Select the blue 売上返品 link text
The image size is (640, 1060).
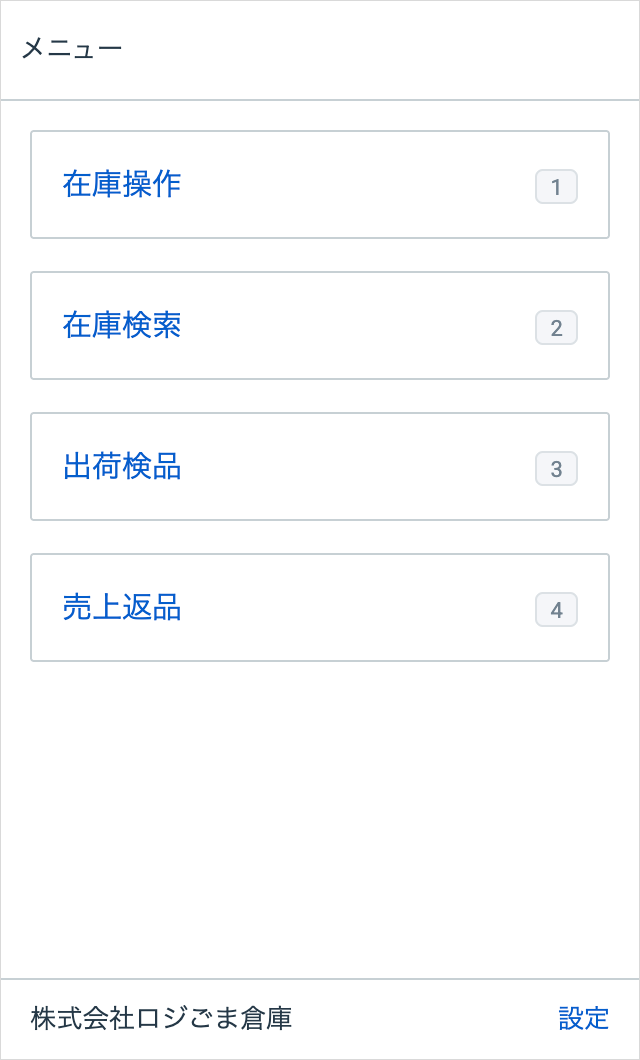tap(122, 608)
